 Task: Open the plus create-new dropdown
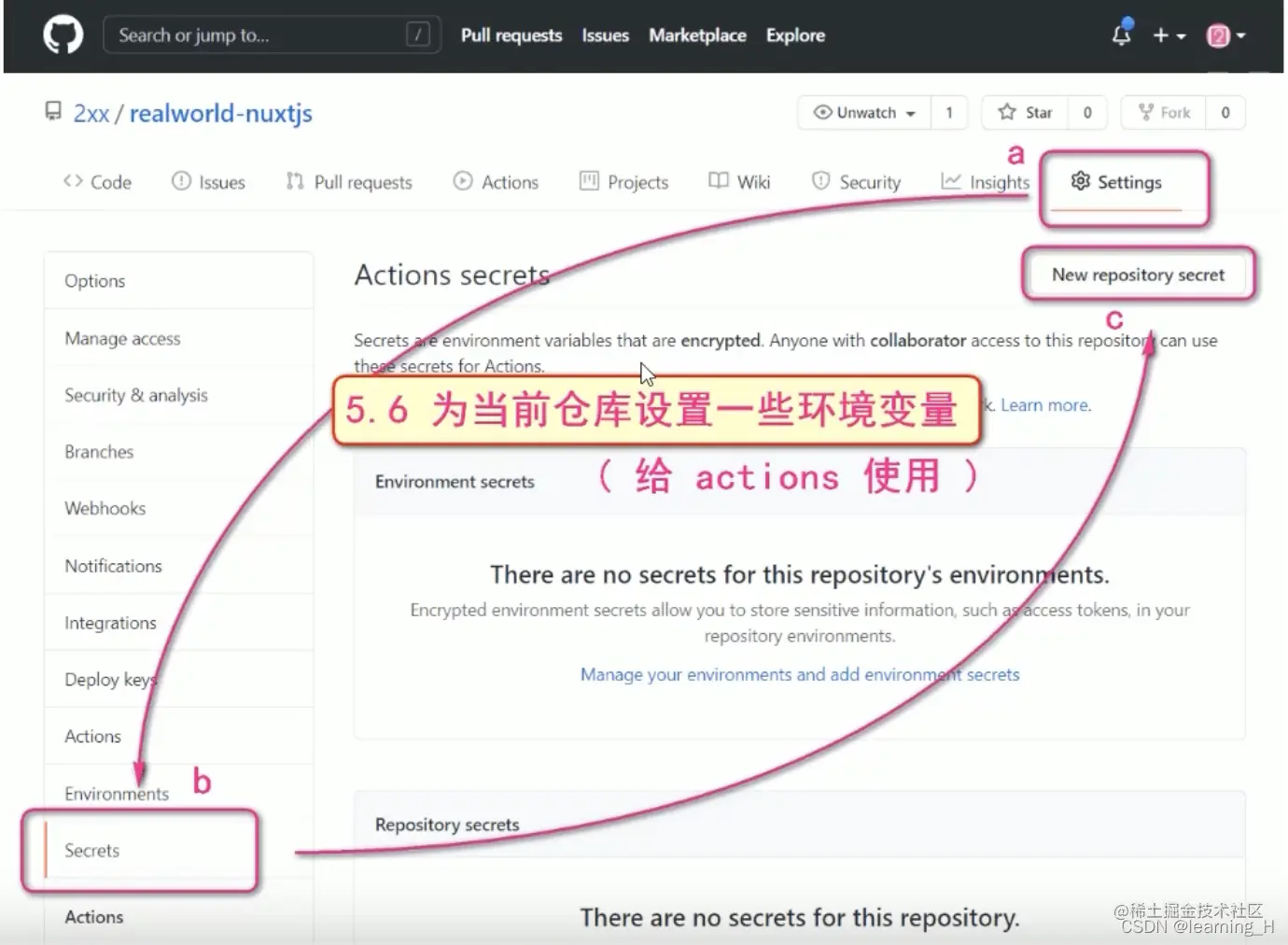pyautogui.click(x=1169, y=35)
